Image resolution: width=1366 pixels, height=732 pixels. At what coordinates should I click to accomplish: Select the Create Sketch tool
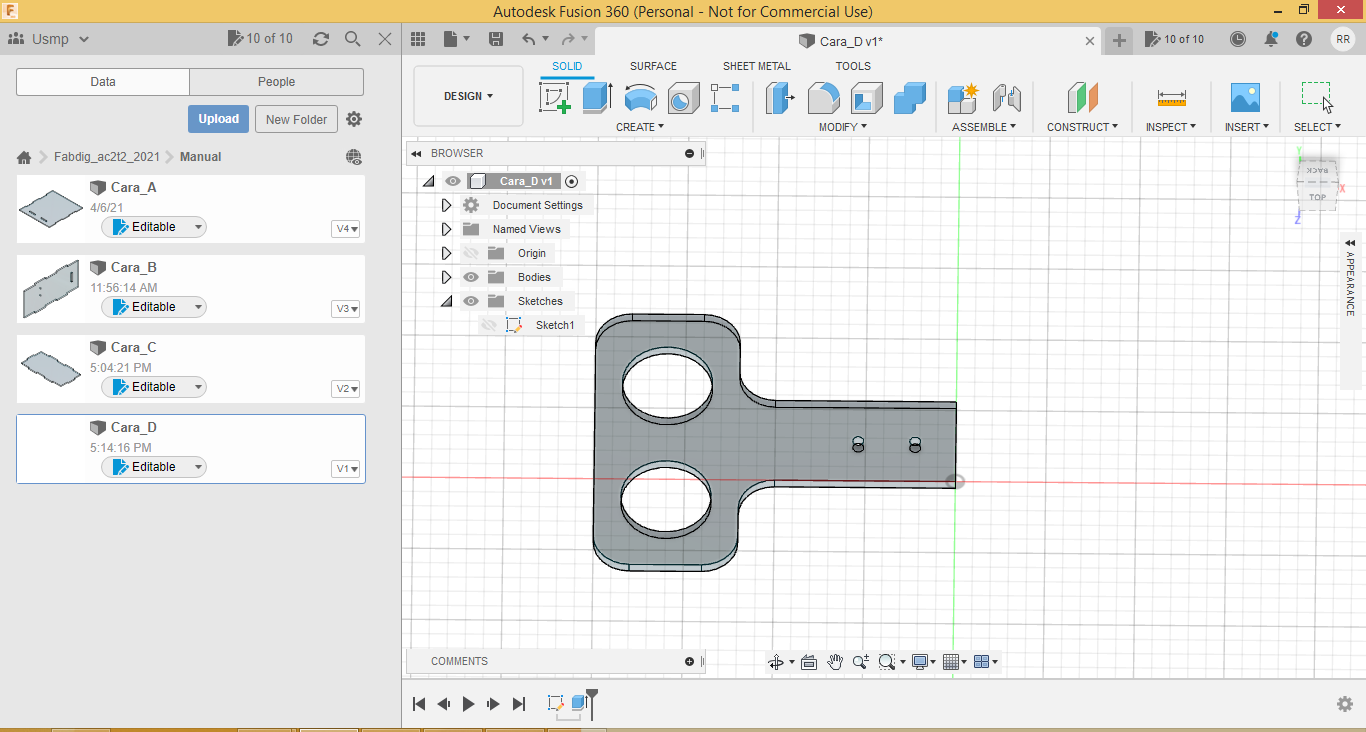click(x=554, y=98)
